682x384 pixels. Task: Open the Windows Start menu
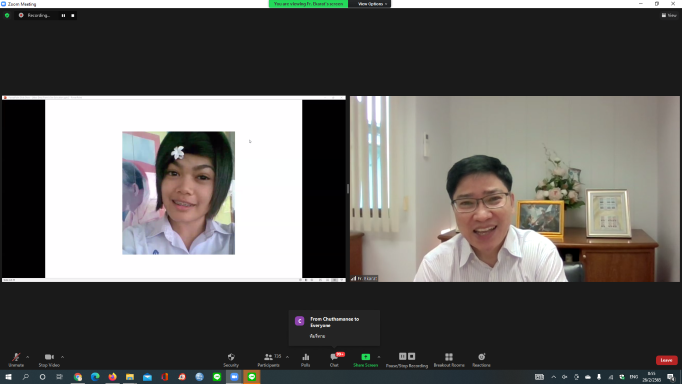(8, 377)
